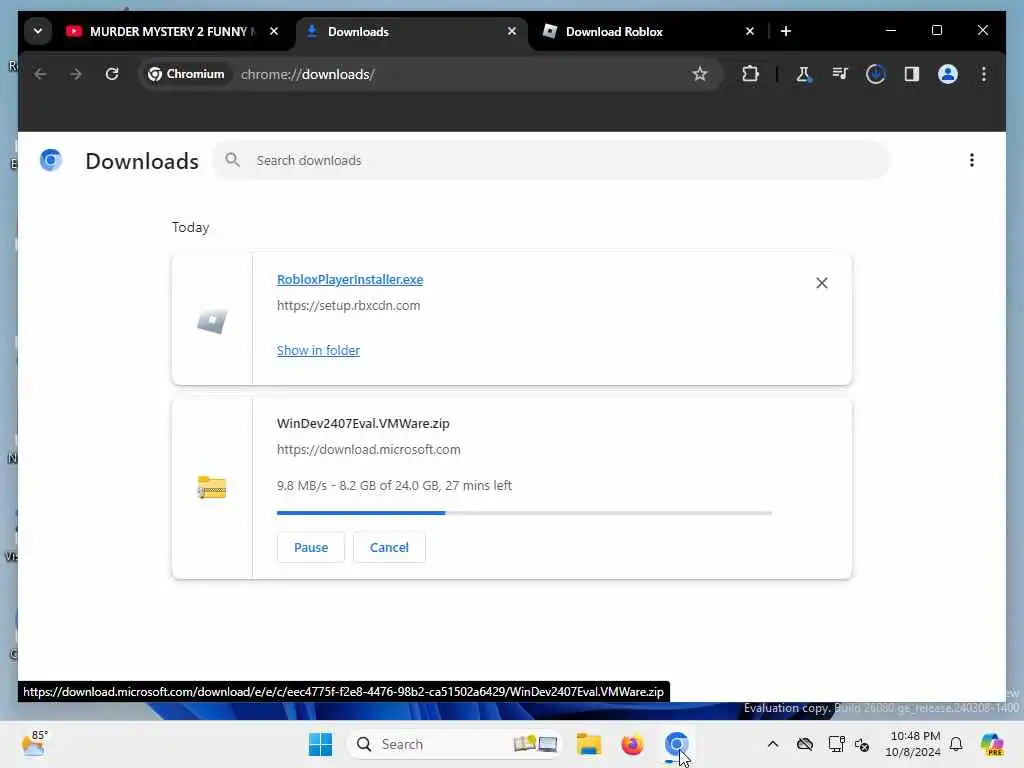The image size is (1024, 768).
Task: Go back with the back arrow
Action: tap(40, 74)
